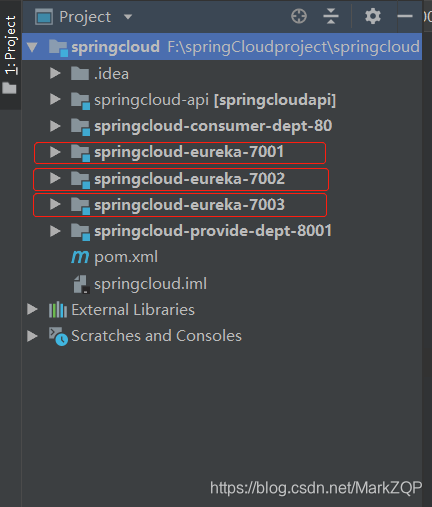This screenshot has height=507, width=432.
Task: Select the pom.xml file
Action: tap(126, 257)
